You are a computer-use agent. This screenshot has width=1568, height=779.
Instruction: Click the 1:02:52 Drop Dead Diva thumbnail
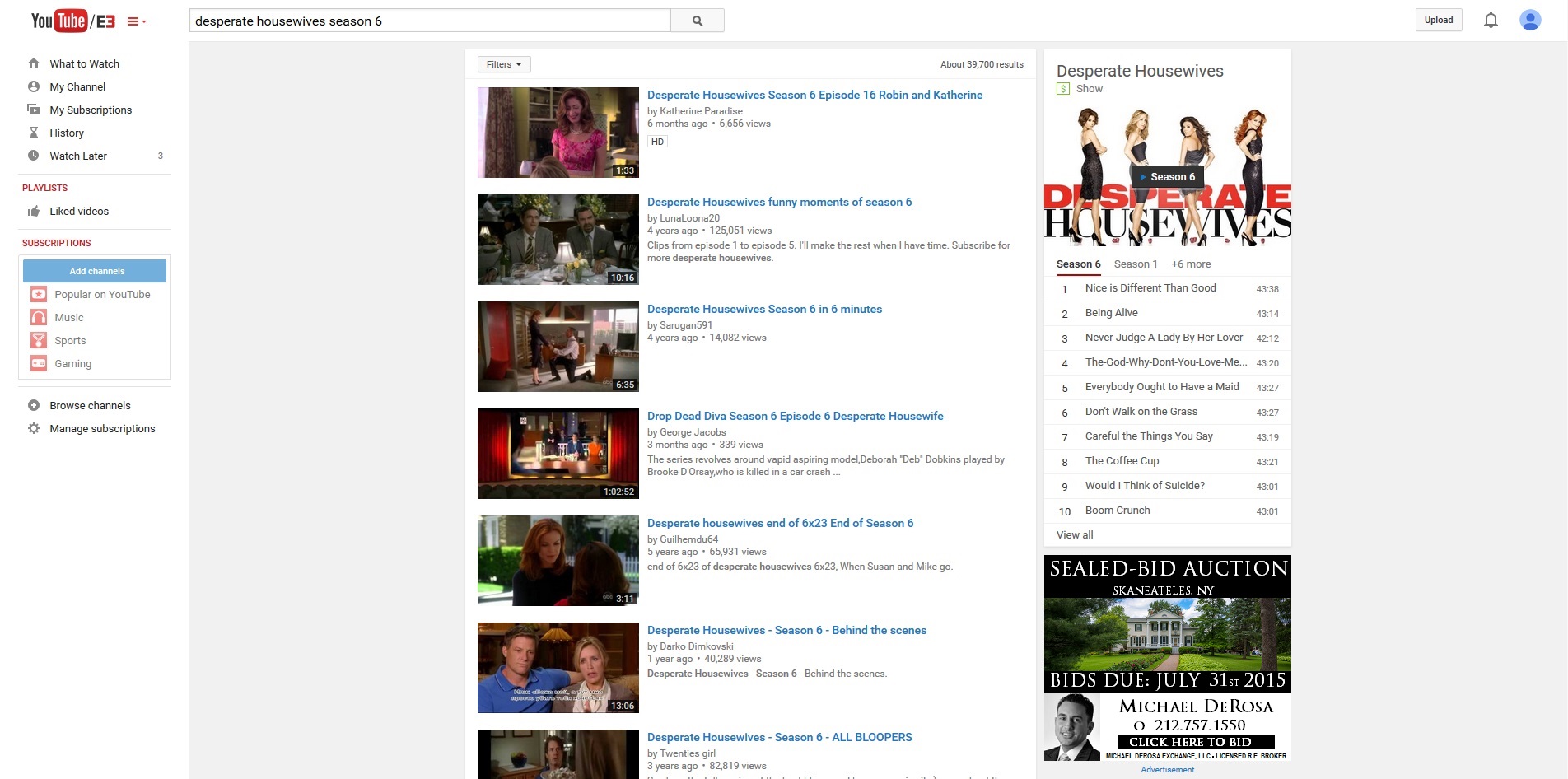(558, 454)
